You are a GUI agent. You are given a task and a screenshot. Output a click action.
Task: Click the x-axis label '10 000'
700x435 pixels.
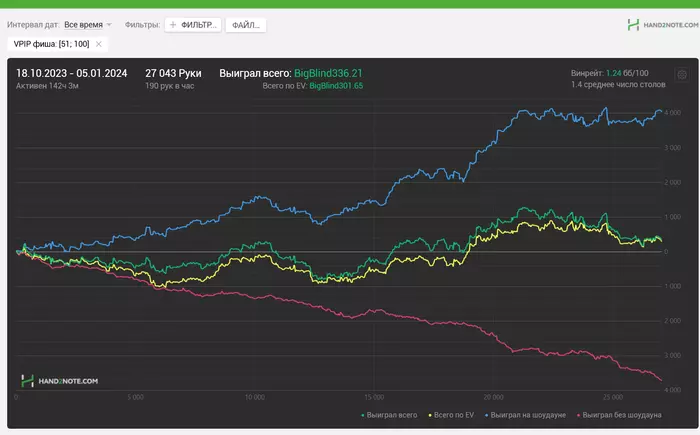coord(254,397)
